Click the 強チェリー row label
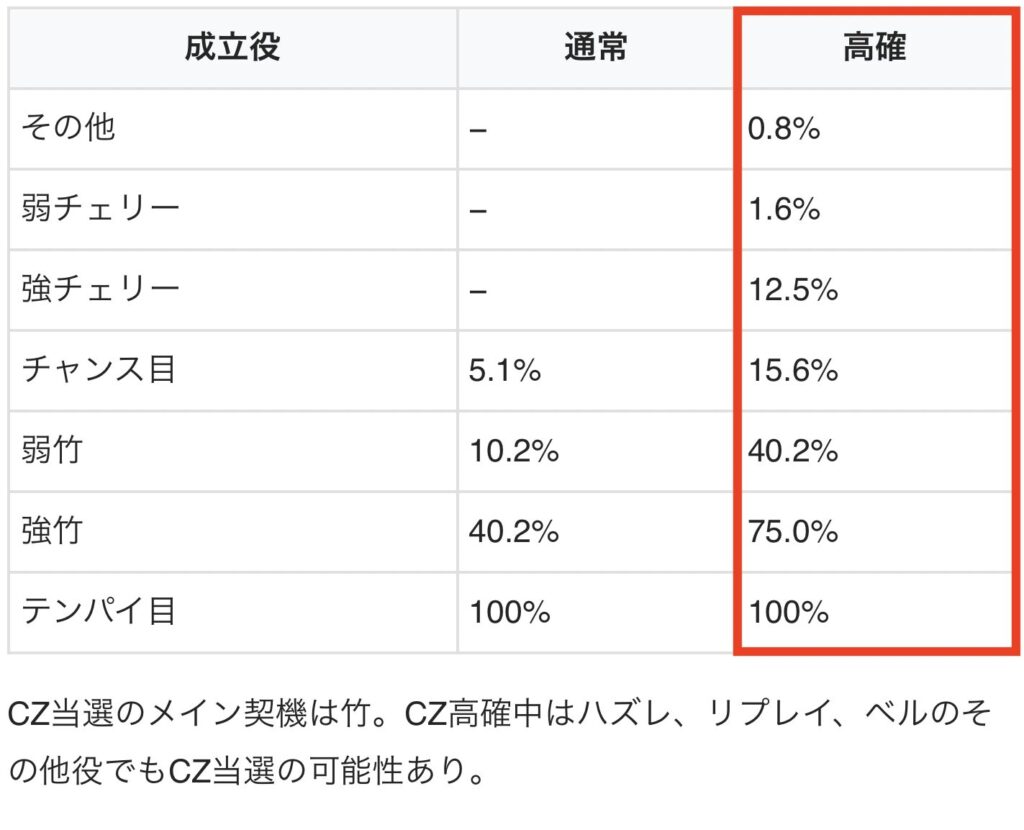Image resolution: width=1024 pixels, height=830 pixels. click(x=101, y=290)
